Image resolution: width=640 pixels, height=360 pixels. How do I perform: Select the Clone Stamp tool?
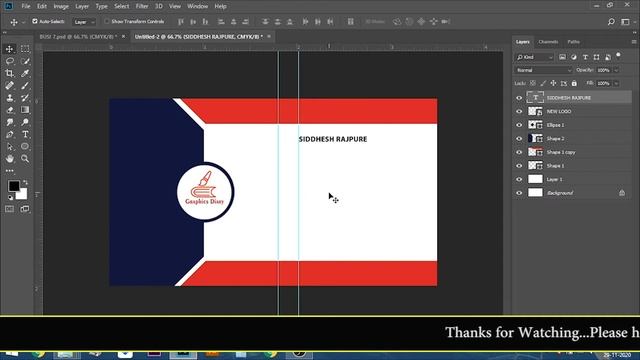coord(9,98)
